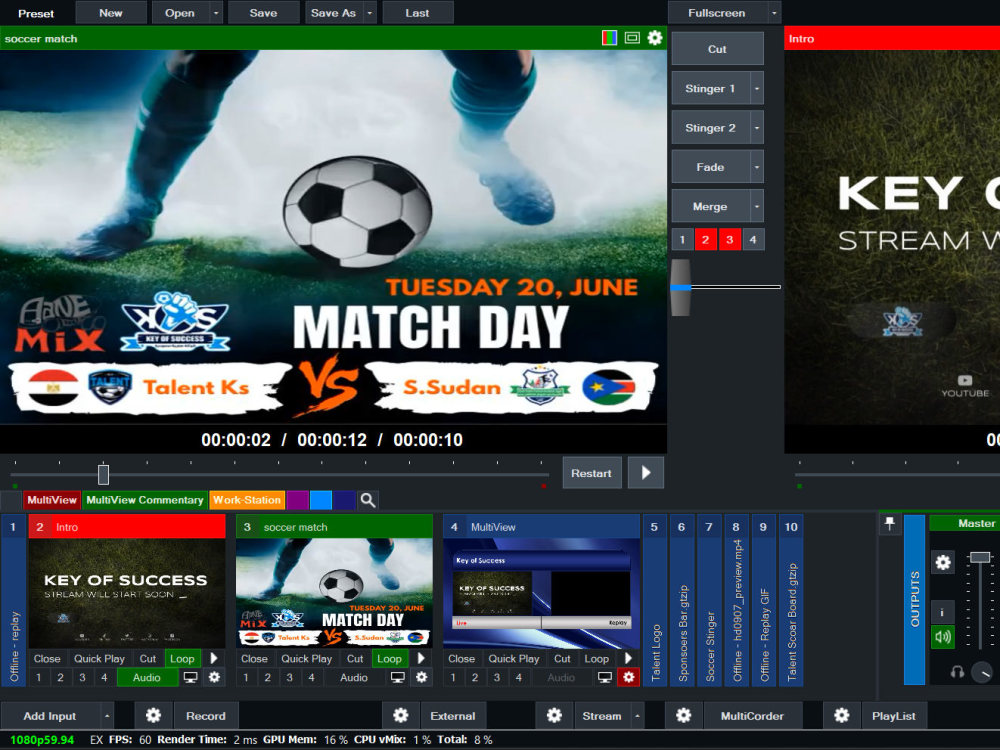Toggle red overlay 3 under transitions

[730, 240]
